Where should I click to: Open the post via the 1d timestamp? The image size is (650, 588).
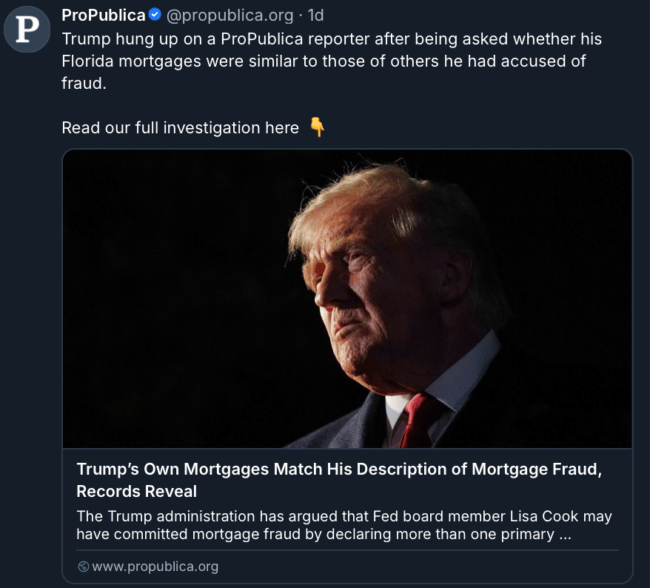point(315,15)
